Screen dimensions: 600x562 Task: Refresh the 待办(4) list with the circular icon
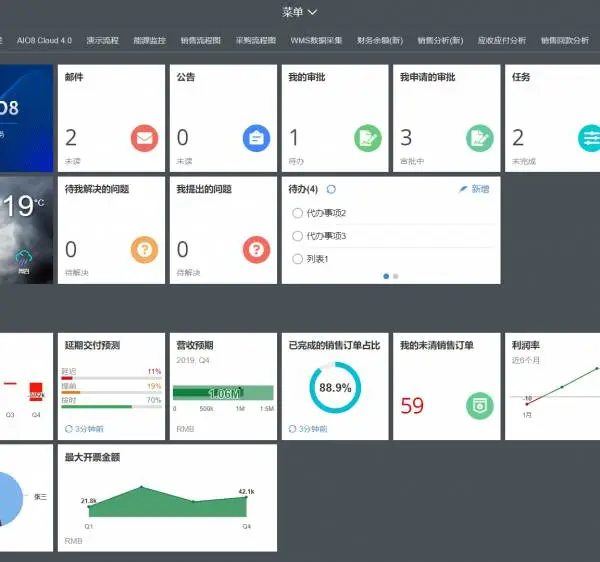[331, 189]
